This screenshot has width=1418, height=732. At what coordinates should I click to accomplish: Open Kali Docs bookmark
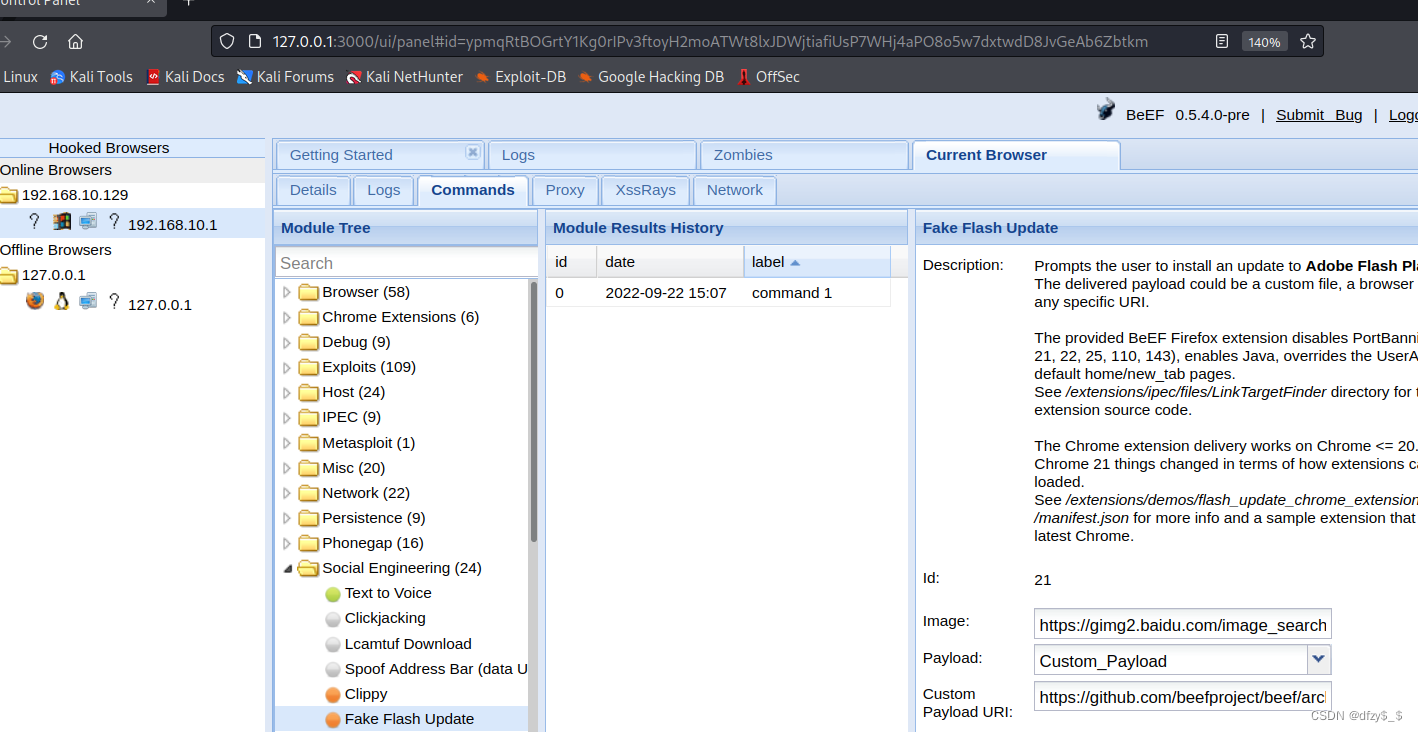185,77
